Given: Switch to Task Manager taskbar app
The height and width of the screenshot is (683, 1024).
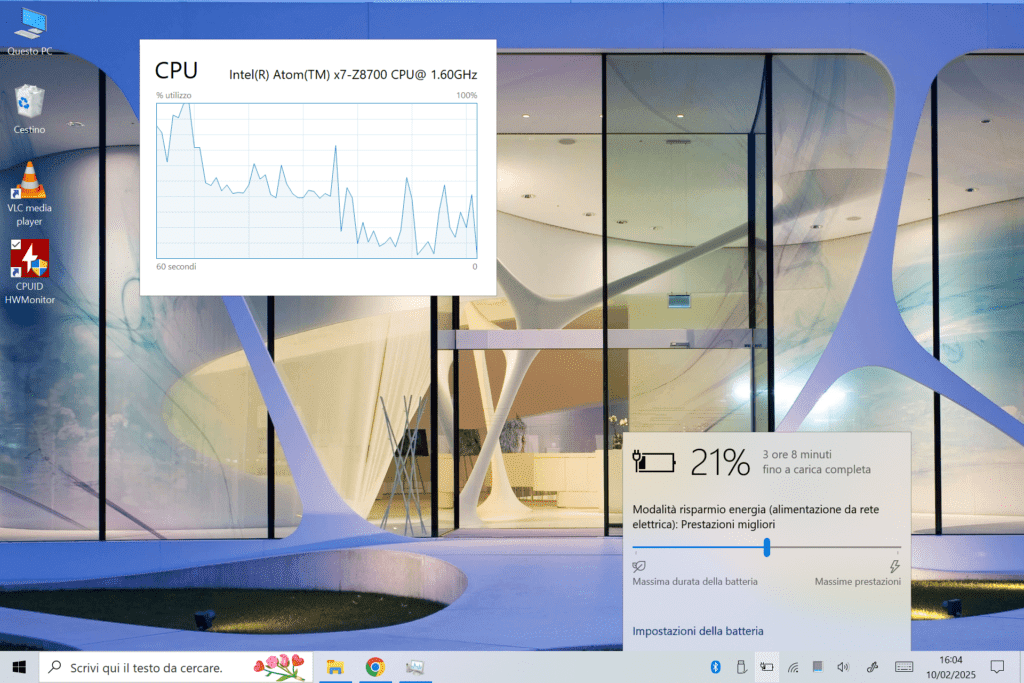Looking at the screenshot, I should click(415, 667).
